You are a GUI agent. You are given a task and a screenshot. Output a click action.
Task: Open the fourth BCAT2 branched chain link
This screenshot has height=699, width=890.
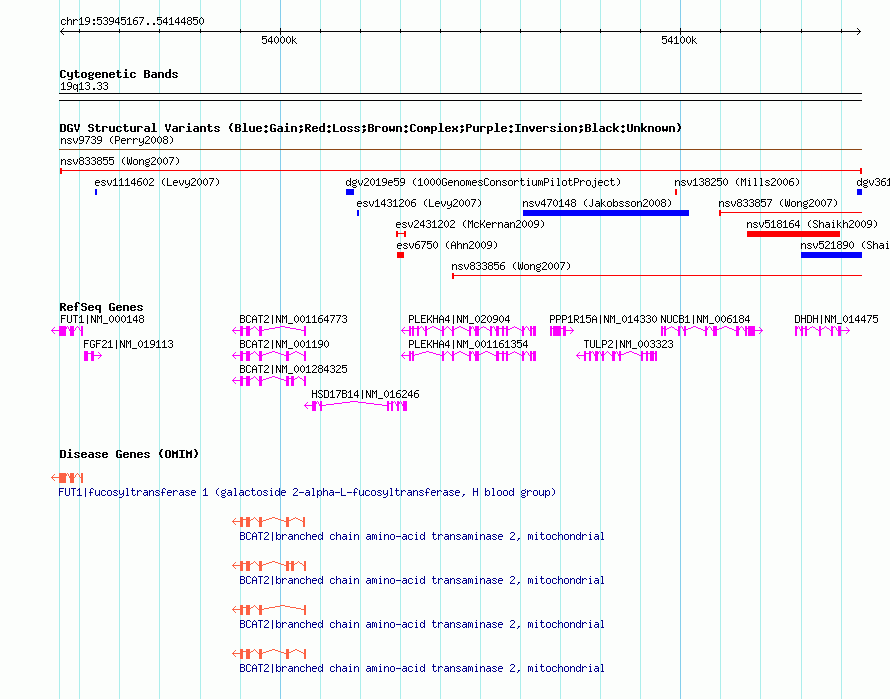click(422, 668)
